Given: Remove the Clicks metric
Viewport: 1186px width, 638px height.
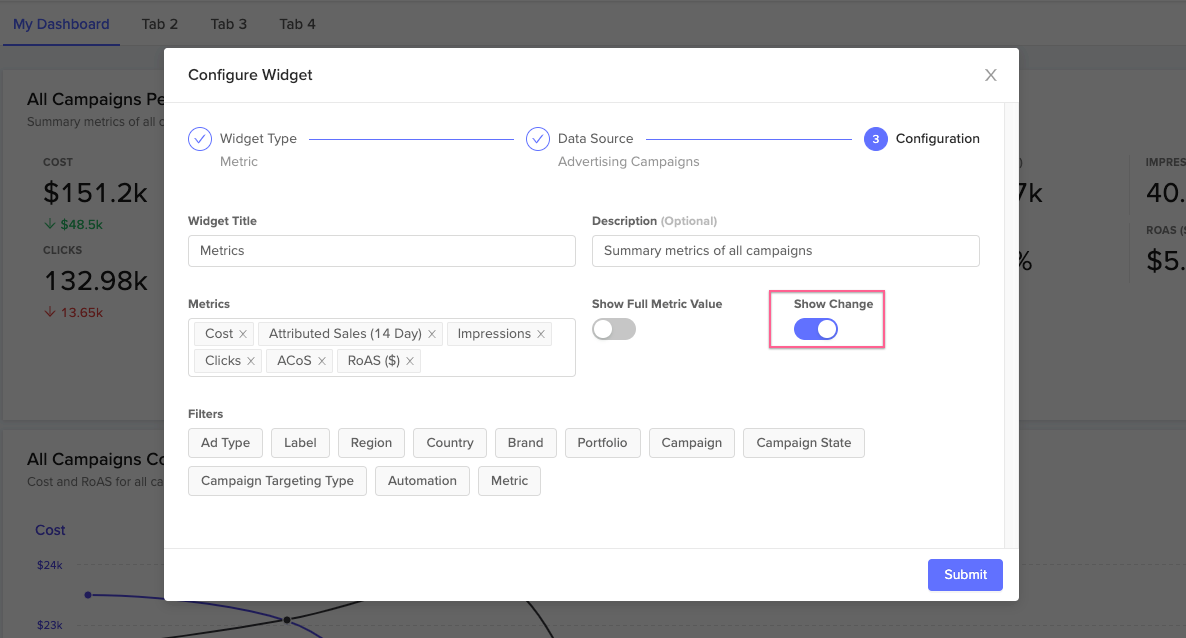Looking at the screenshot, I should tap(250, 360).
